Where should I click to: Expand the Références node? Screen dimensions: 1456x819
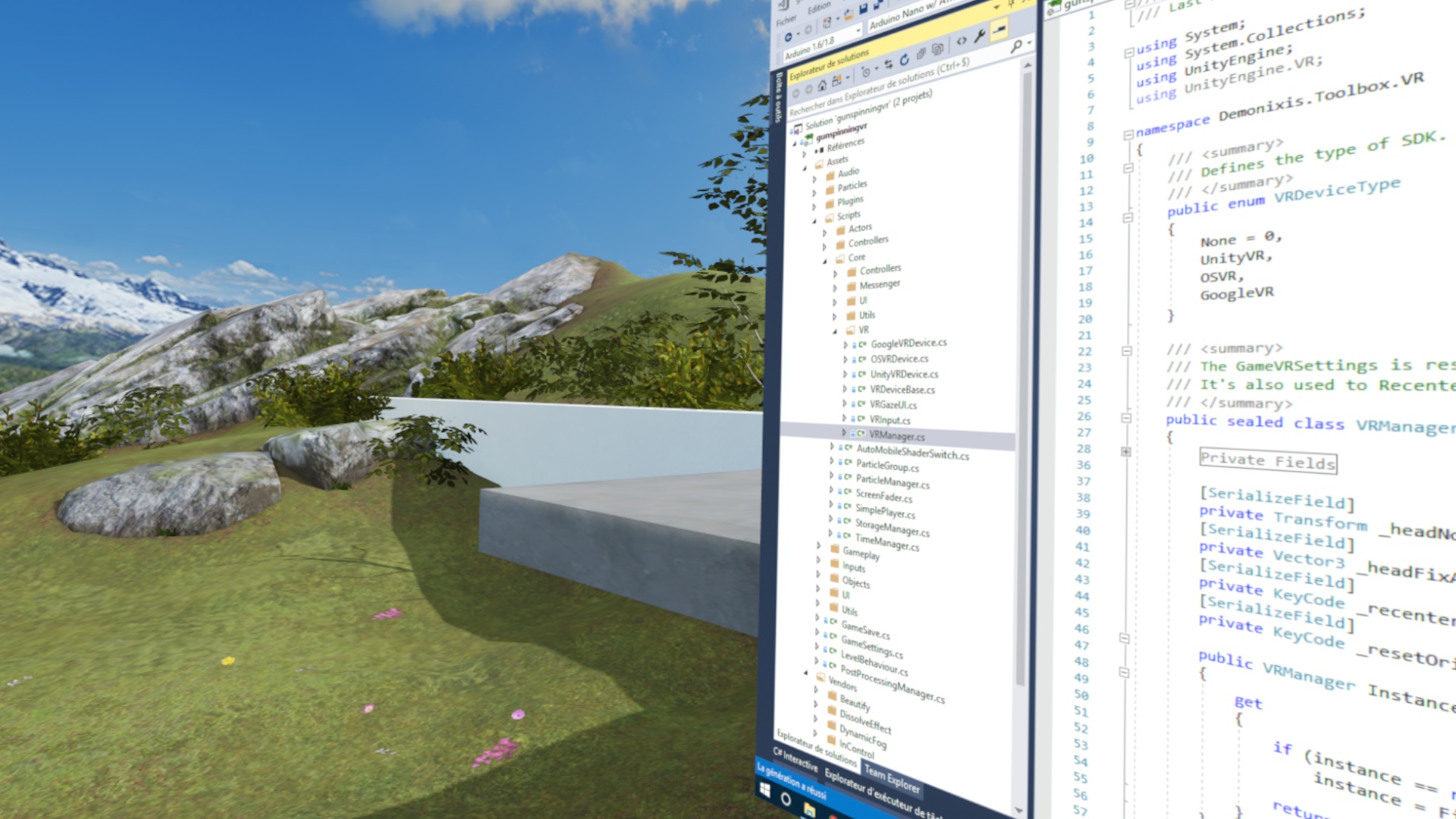805,154
